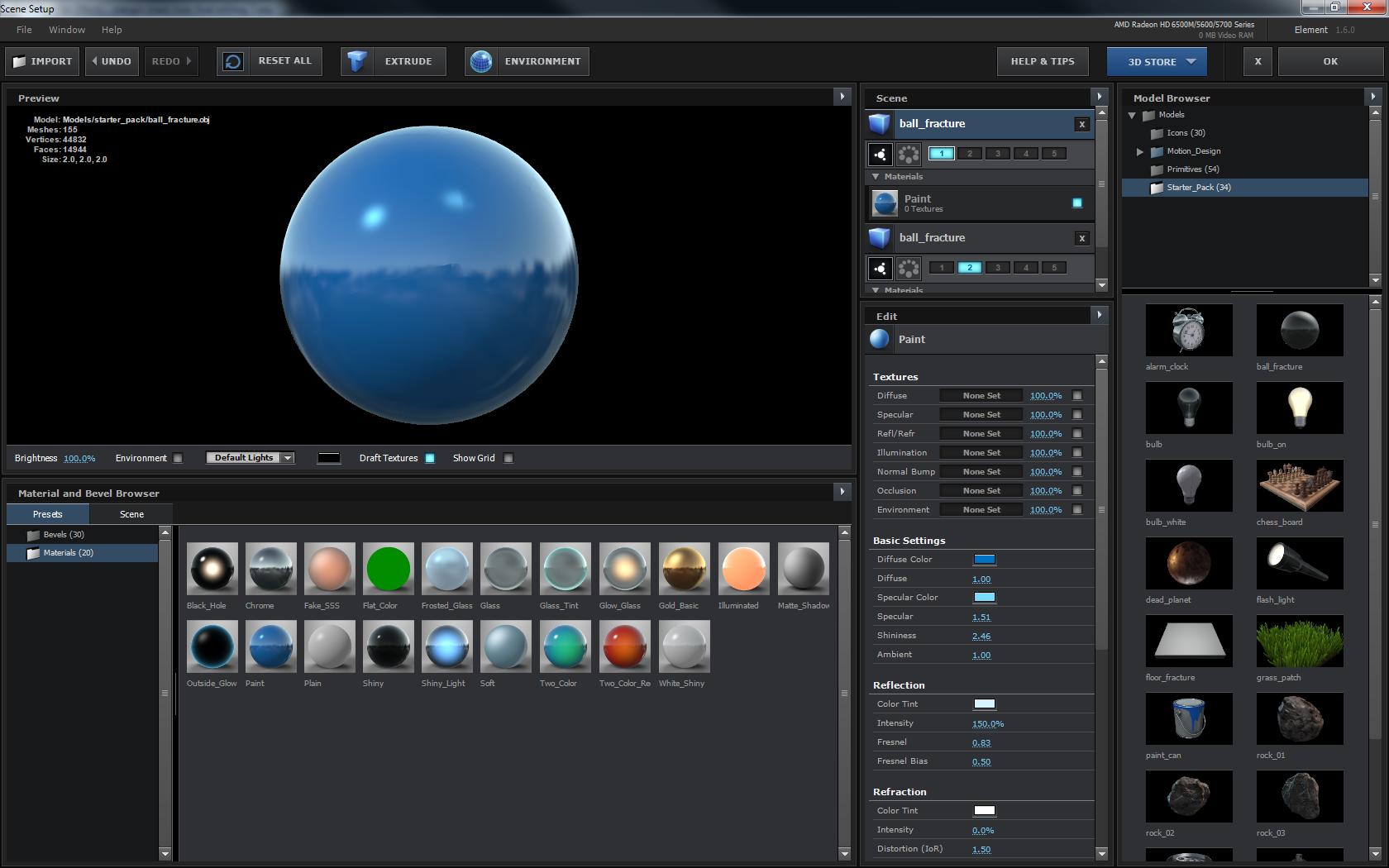This screenshot has height=868, width=1389.
Task: Choose the Illuminated material preset
Action: pyautogui.click(x=743, y=569)
